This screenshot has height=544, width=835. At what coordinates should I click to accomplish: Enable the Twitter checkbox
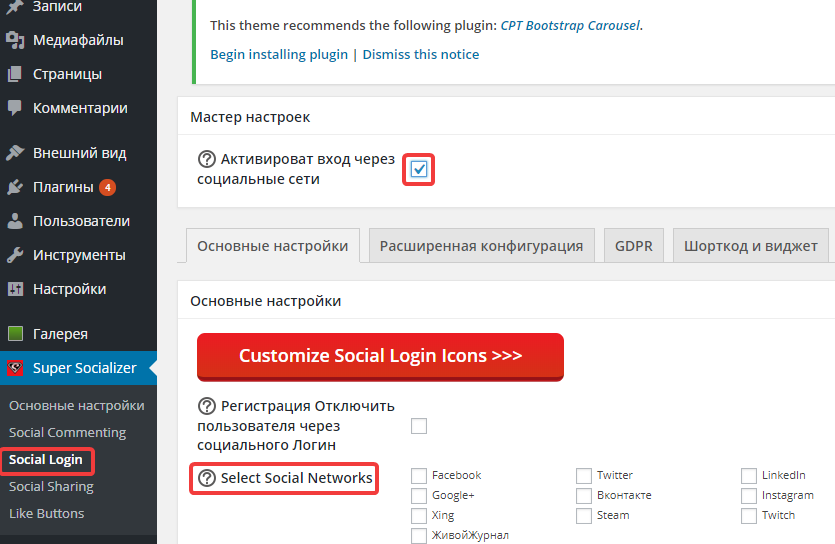click(x=584, y=475)
